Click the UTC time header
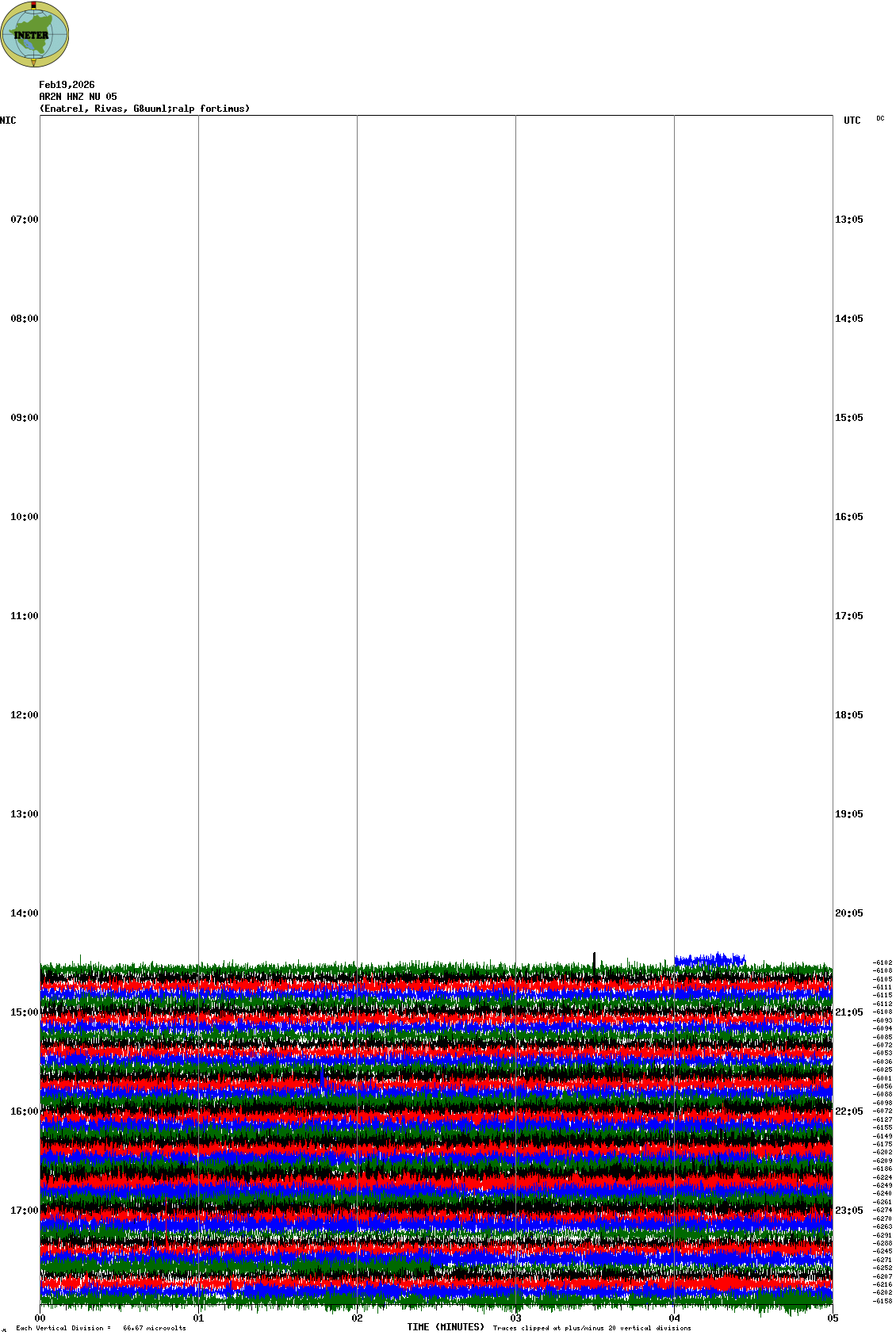Image resolution: width=896 pixels, height=1339 pixels. 852,121
